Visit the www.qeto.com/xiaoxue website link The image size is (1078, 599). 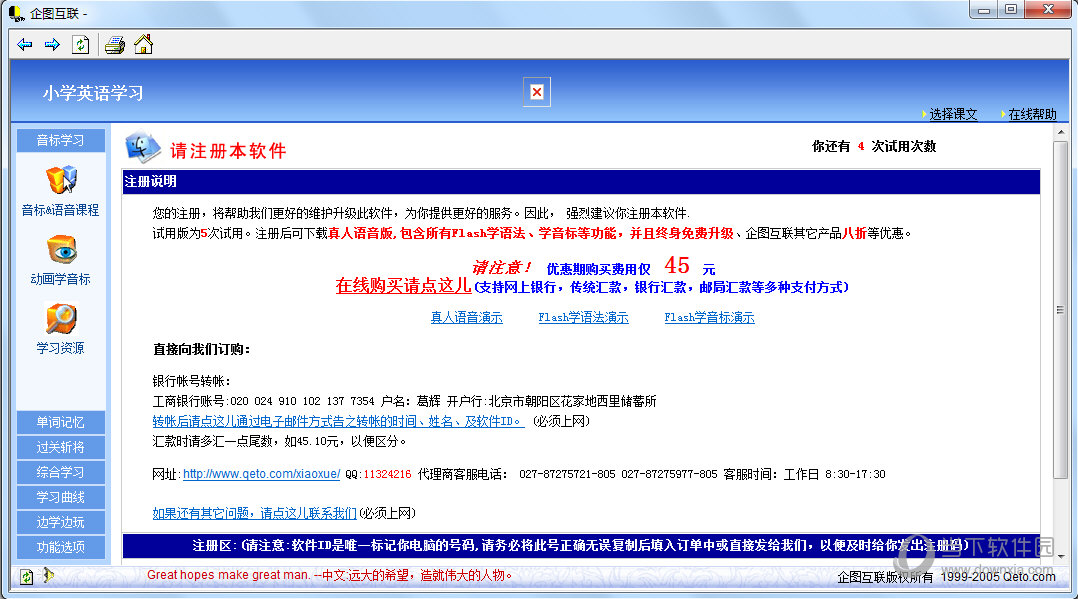[261, 474]
